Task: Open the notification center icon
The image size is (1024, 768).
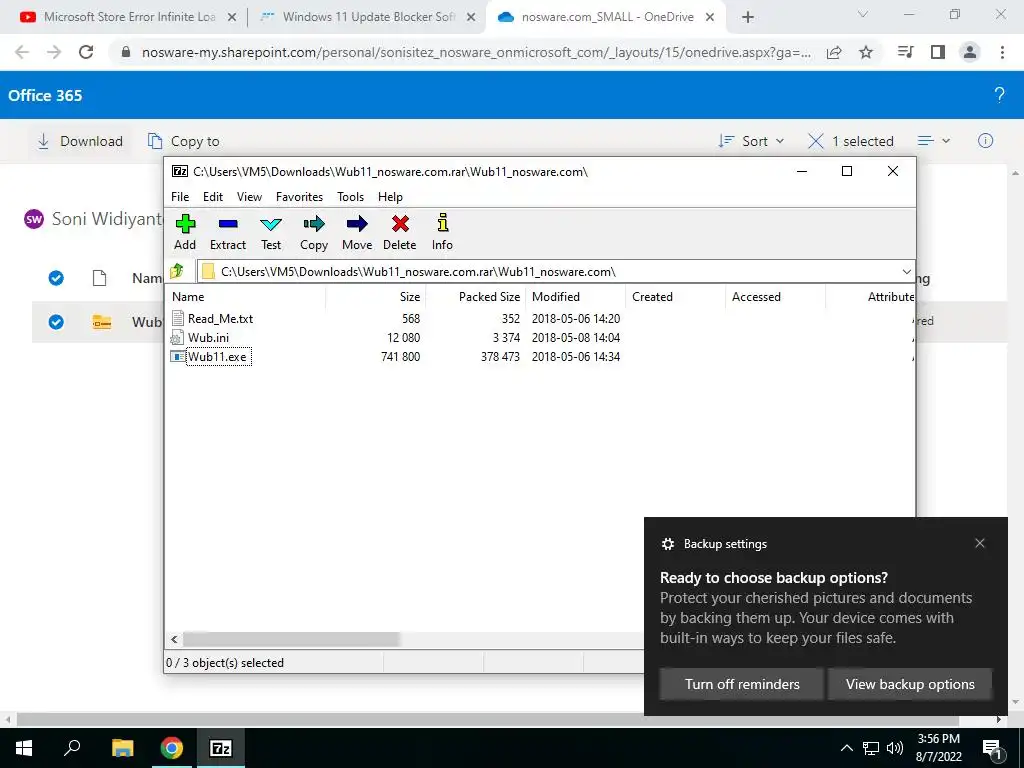Action: point(993,748)
